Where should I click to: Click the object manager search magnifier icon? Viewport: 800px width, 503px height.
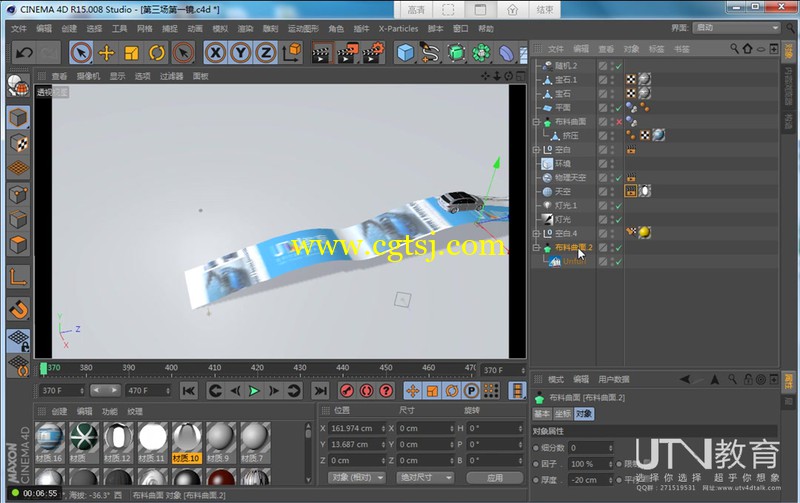coord(734,48)
